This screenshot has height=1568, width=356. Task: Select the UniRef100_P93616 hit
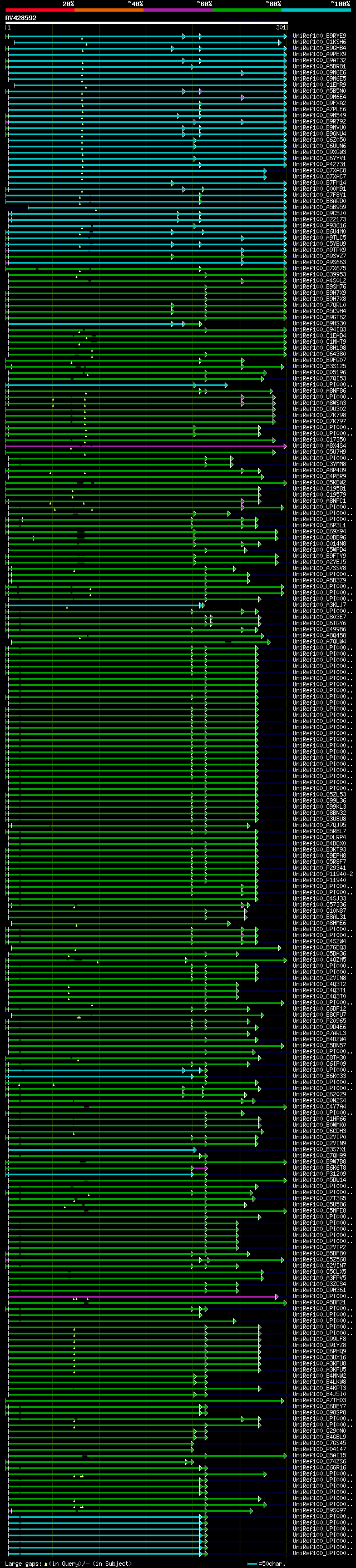coord(319,226)
